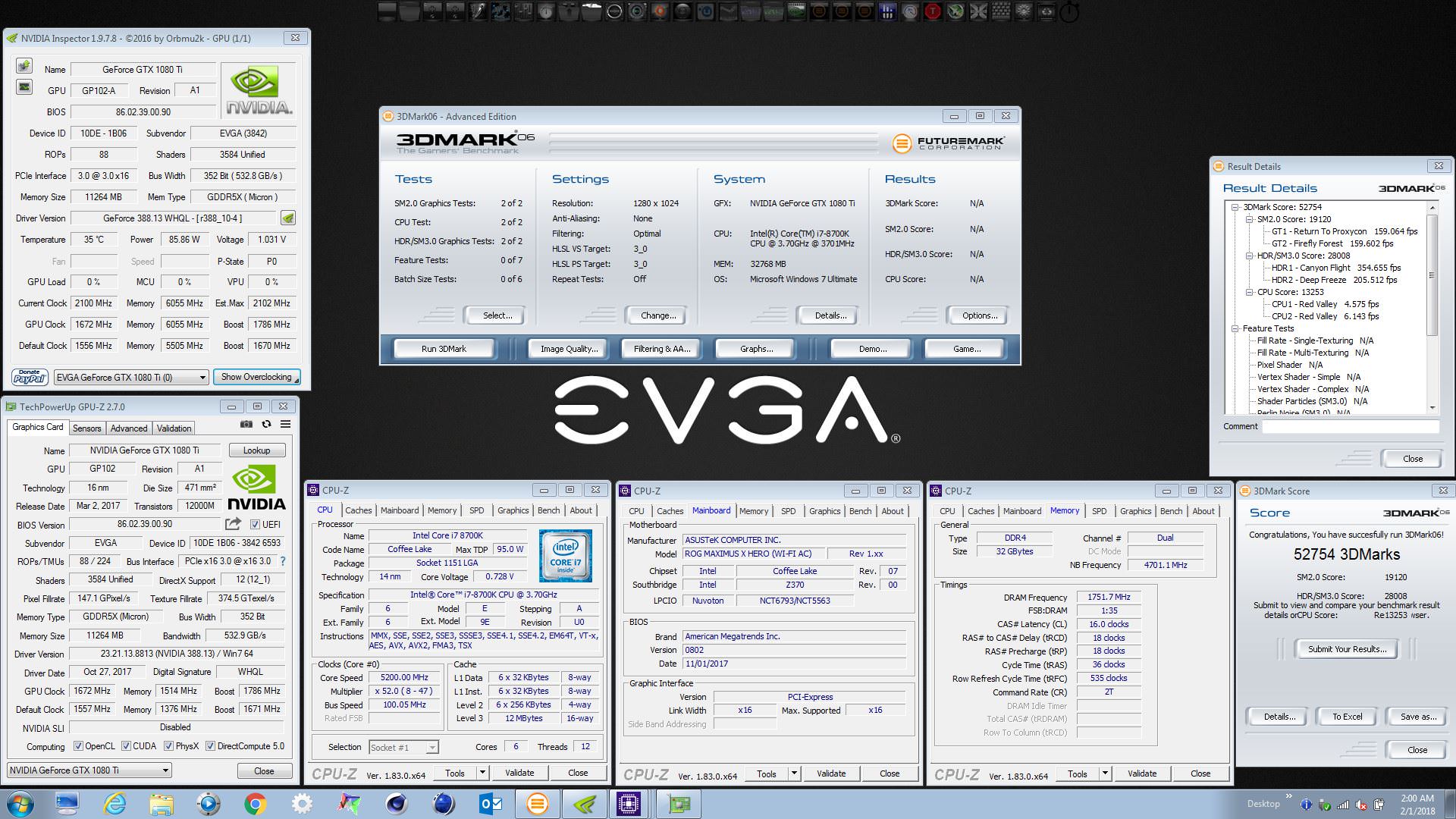Open Cinema 4D sphere icon on taskbar

[x=396, y=804]
